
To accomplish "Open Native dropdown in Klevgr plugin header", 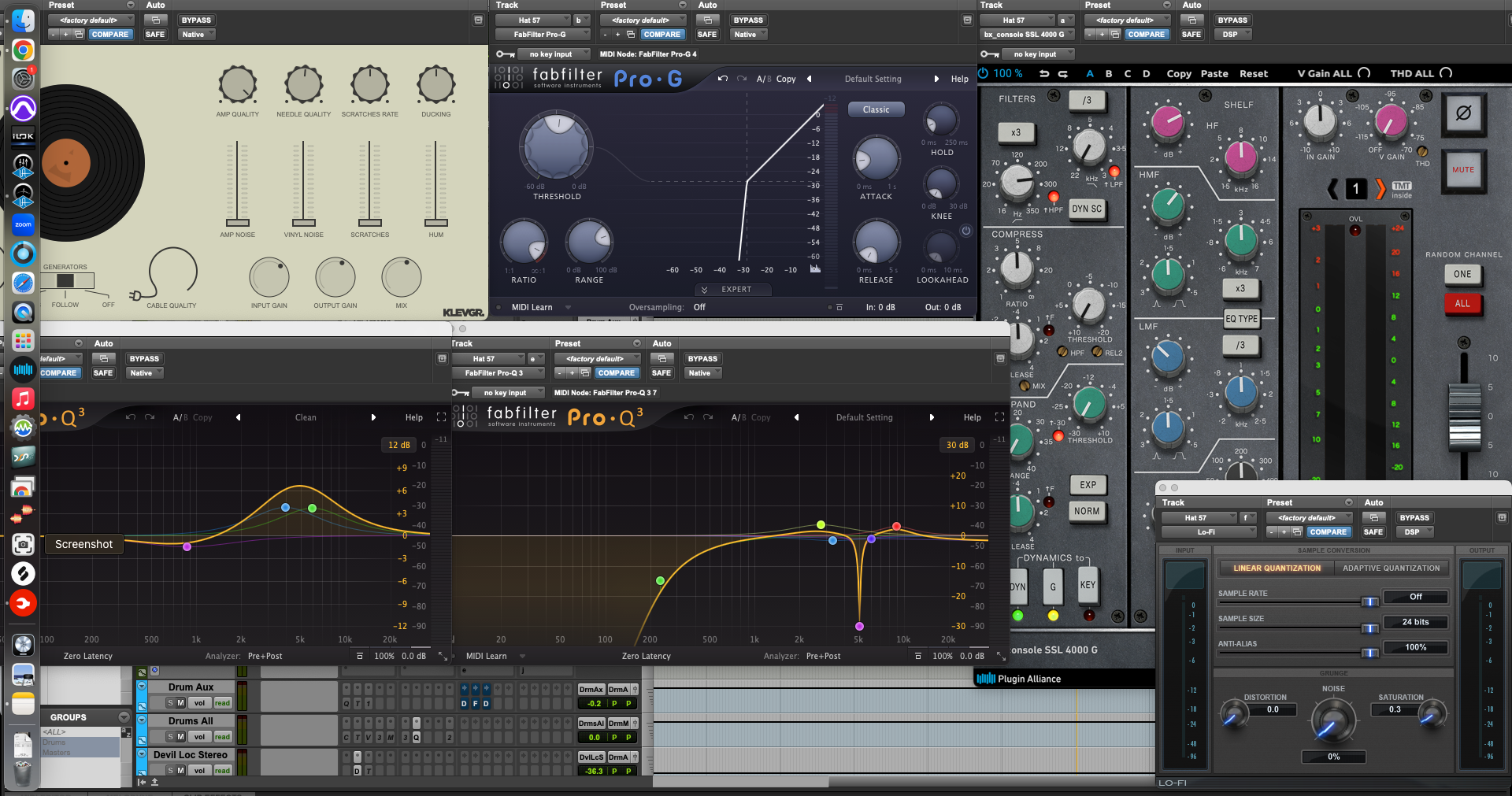I will tap(197, 35).
